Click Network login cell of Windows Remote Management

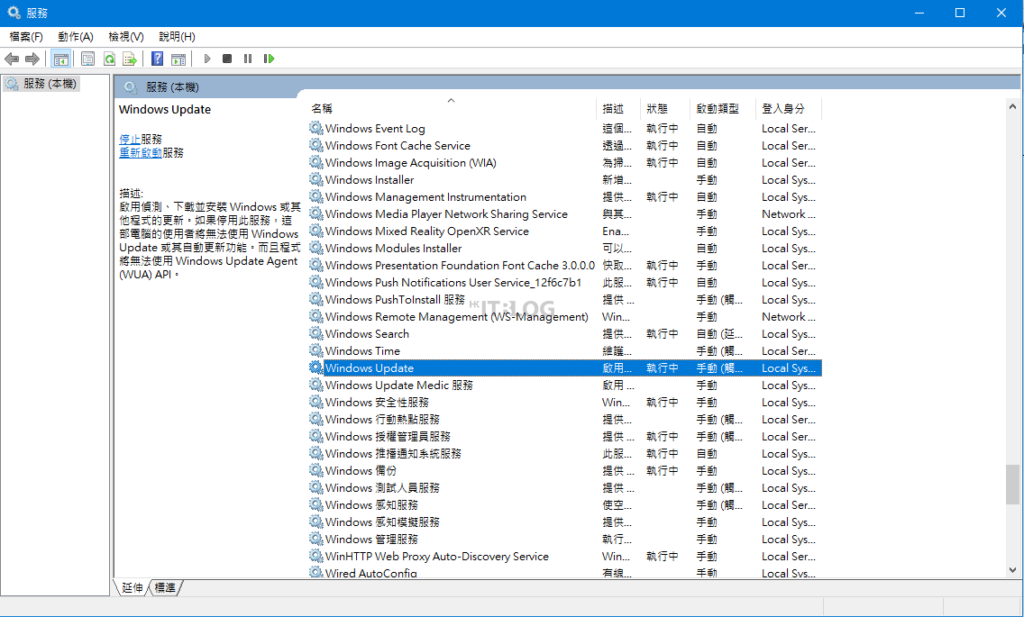pyautogui.click(x=788, y=317)
